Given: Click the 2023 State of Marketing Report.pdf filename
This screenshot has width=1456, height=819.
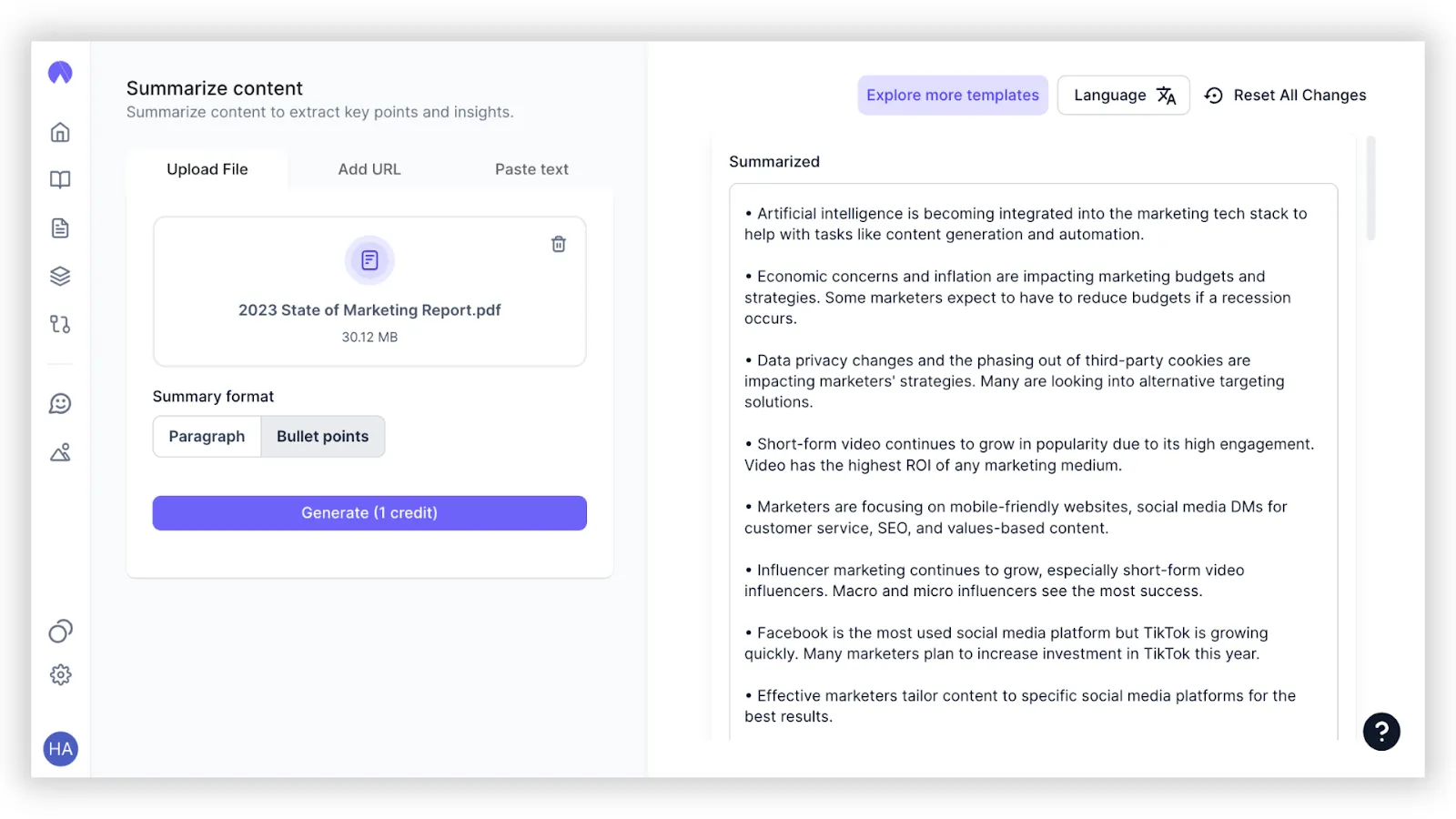Looking at the screenshot, I should pyautogui.click(x=369, y=310).
